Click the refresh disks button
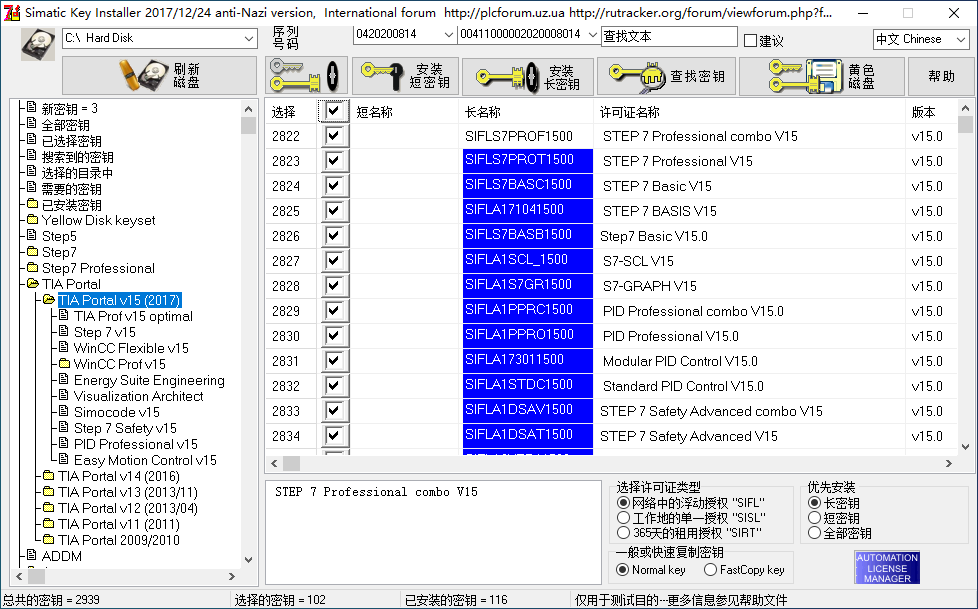The image size is (978, 609). pyautogui.click(x=159, y=76)
